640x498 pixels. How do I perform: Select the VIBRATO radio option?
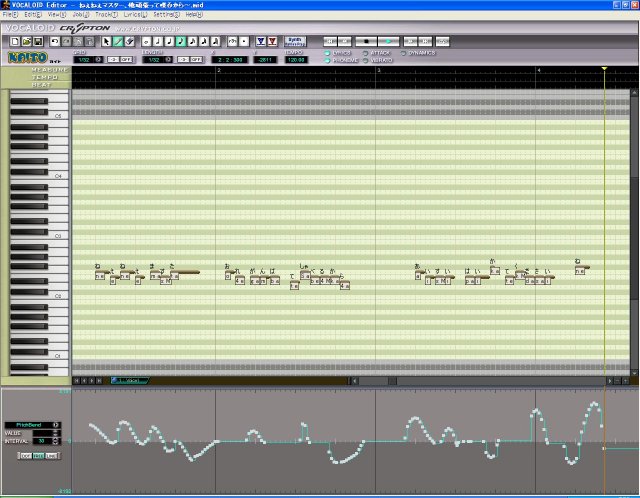[365, 60]
